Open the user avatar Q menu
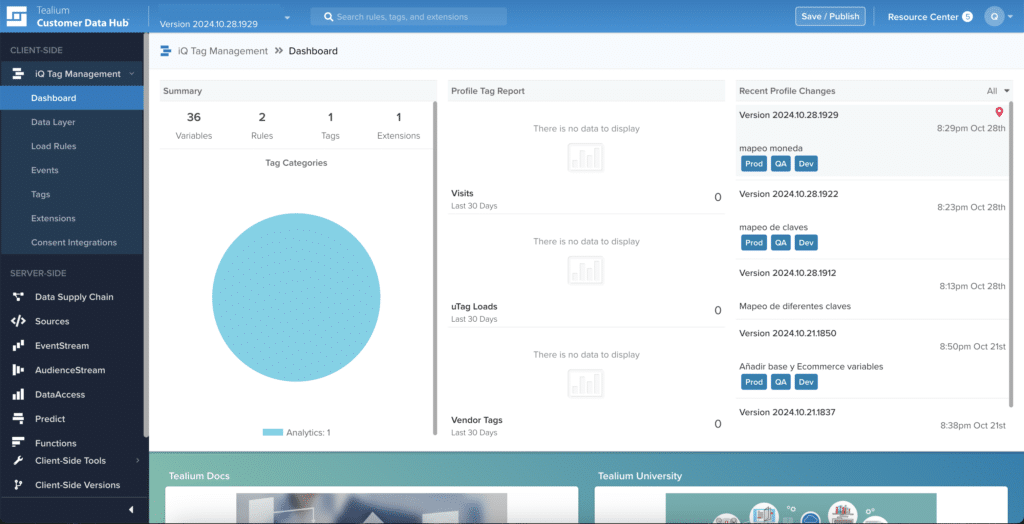The width and height of the screenshot is (1024, 524). pos(994,16)
